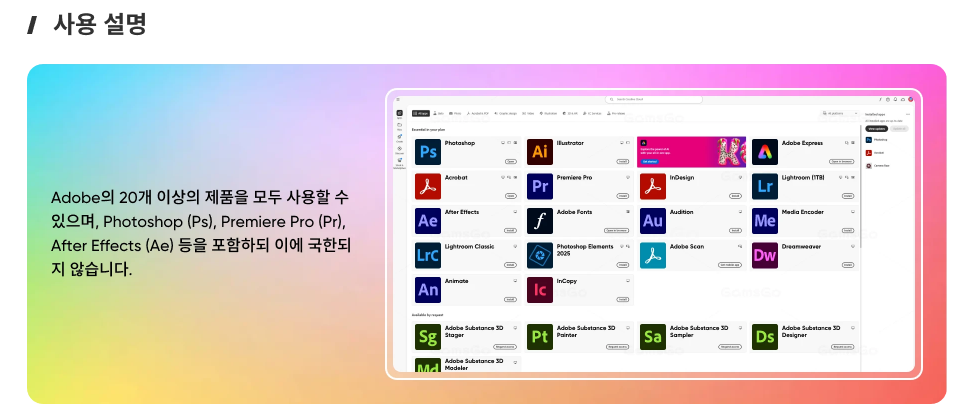Click the Animate An icon
960x417 pixels.
click(x=428, y=290)
